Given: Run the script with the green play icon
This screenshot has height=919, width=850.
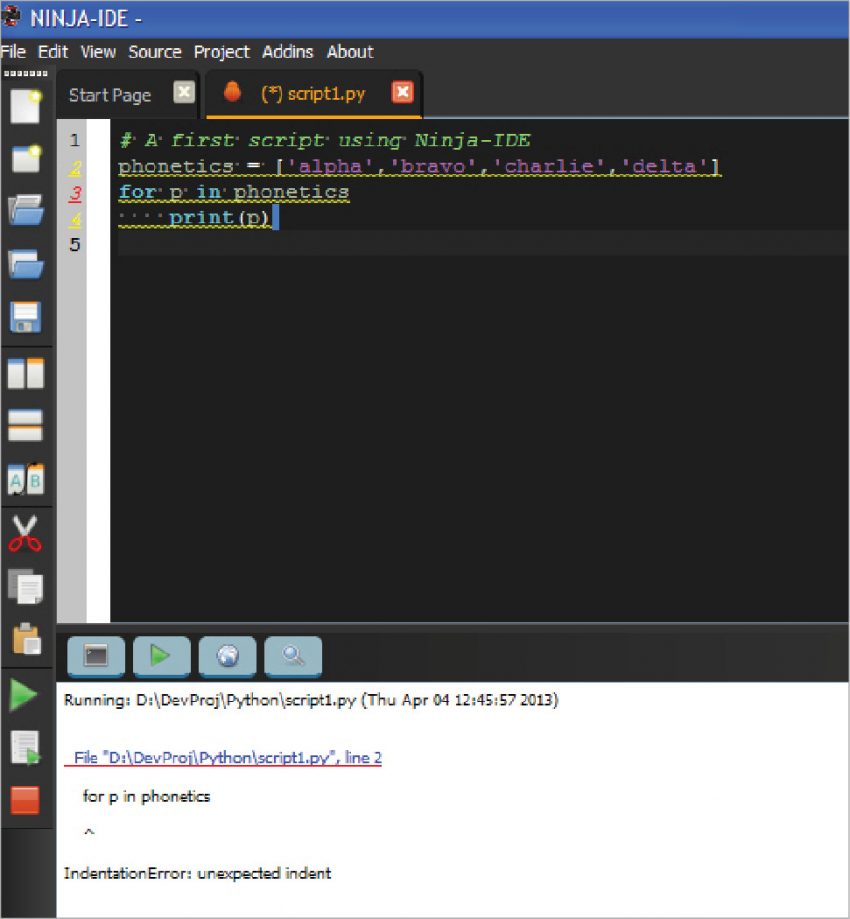Looking at the screenshot, I should click(25, 695).
